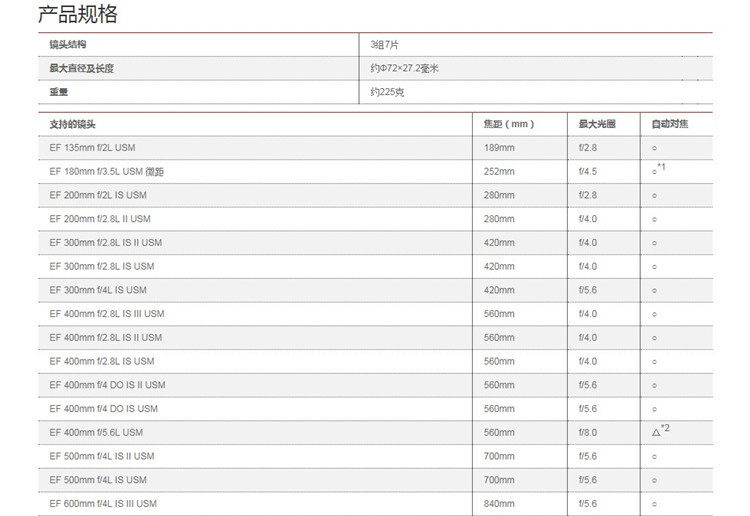Viewport: 750px width, 516px height.
Task: Select EF 180mm f/3.5L USM 微距 row
Action: click(375, 172)
